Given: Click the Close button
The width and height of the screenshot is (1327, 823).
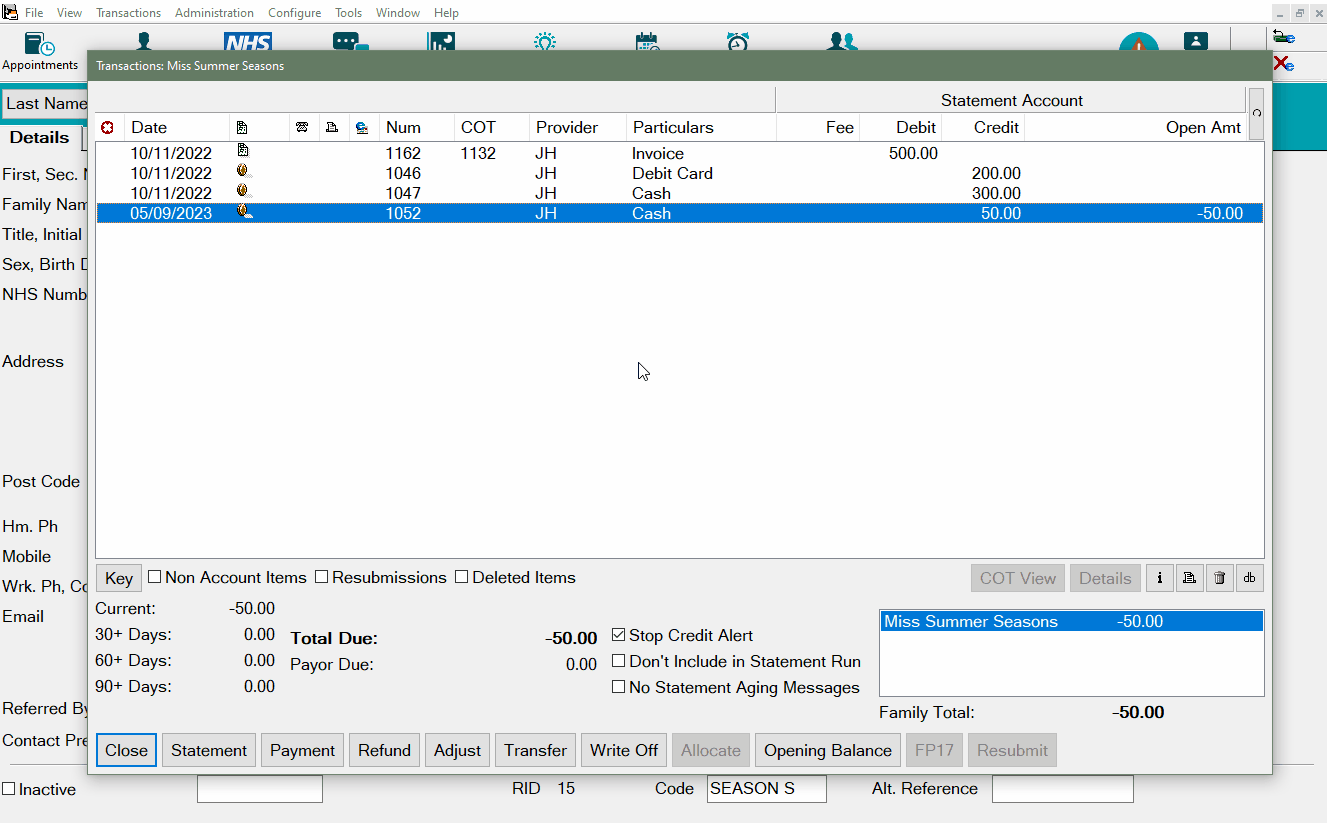Looking at the screenshot, I should point(126,750).
